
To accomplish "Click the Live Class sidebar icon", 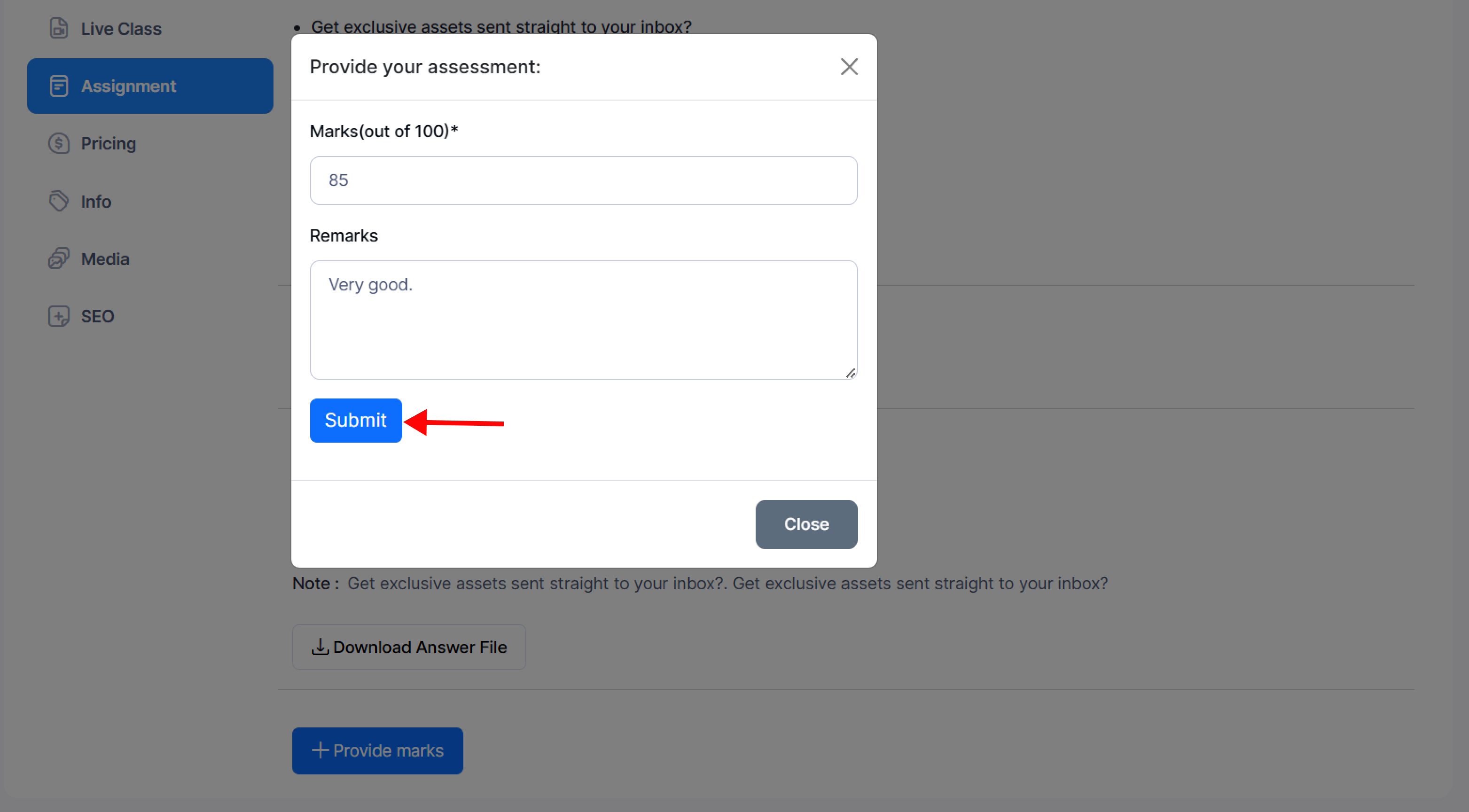I will 59,28.
